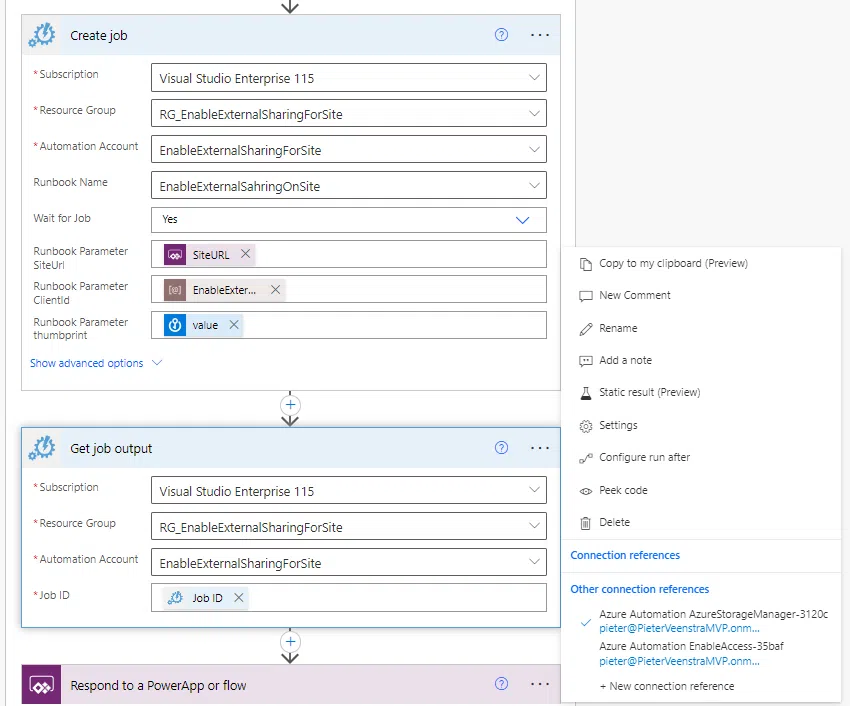
Task: Remove the Job ID token
Action: (239, 598)
